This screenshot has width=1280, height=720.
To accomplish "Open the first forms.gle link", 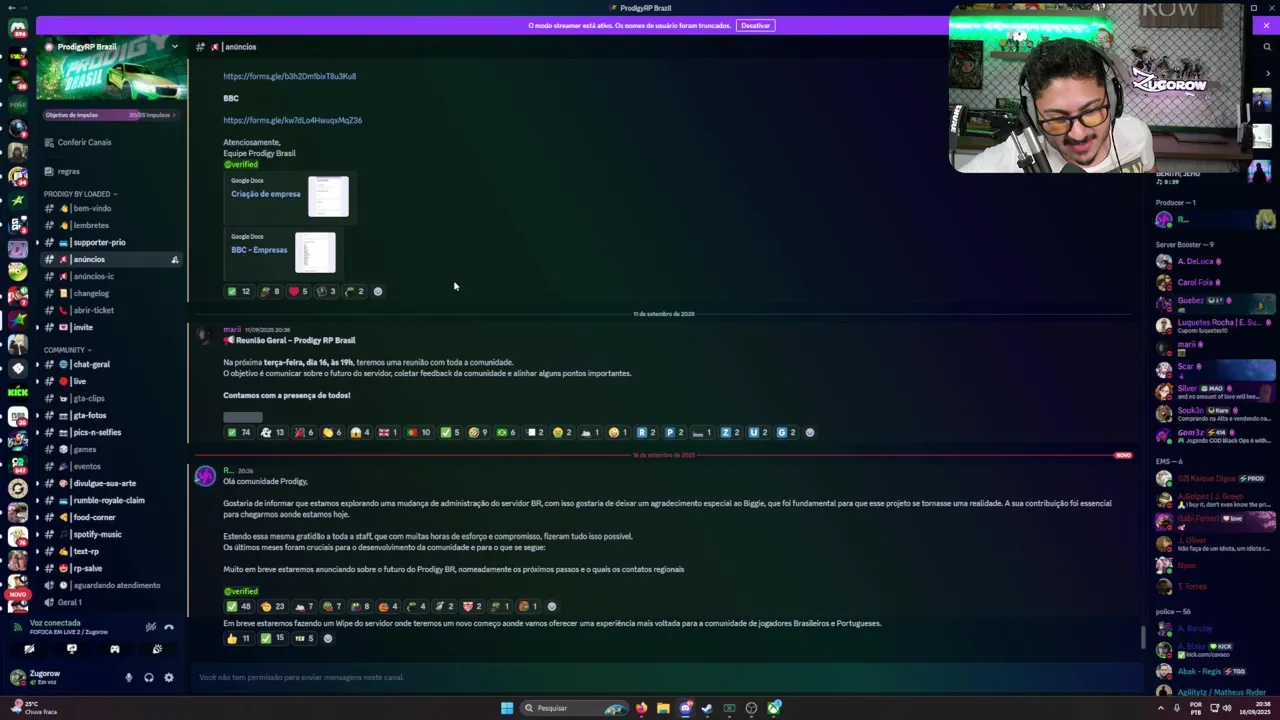I will click(x=289, y=76).
